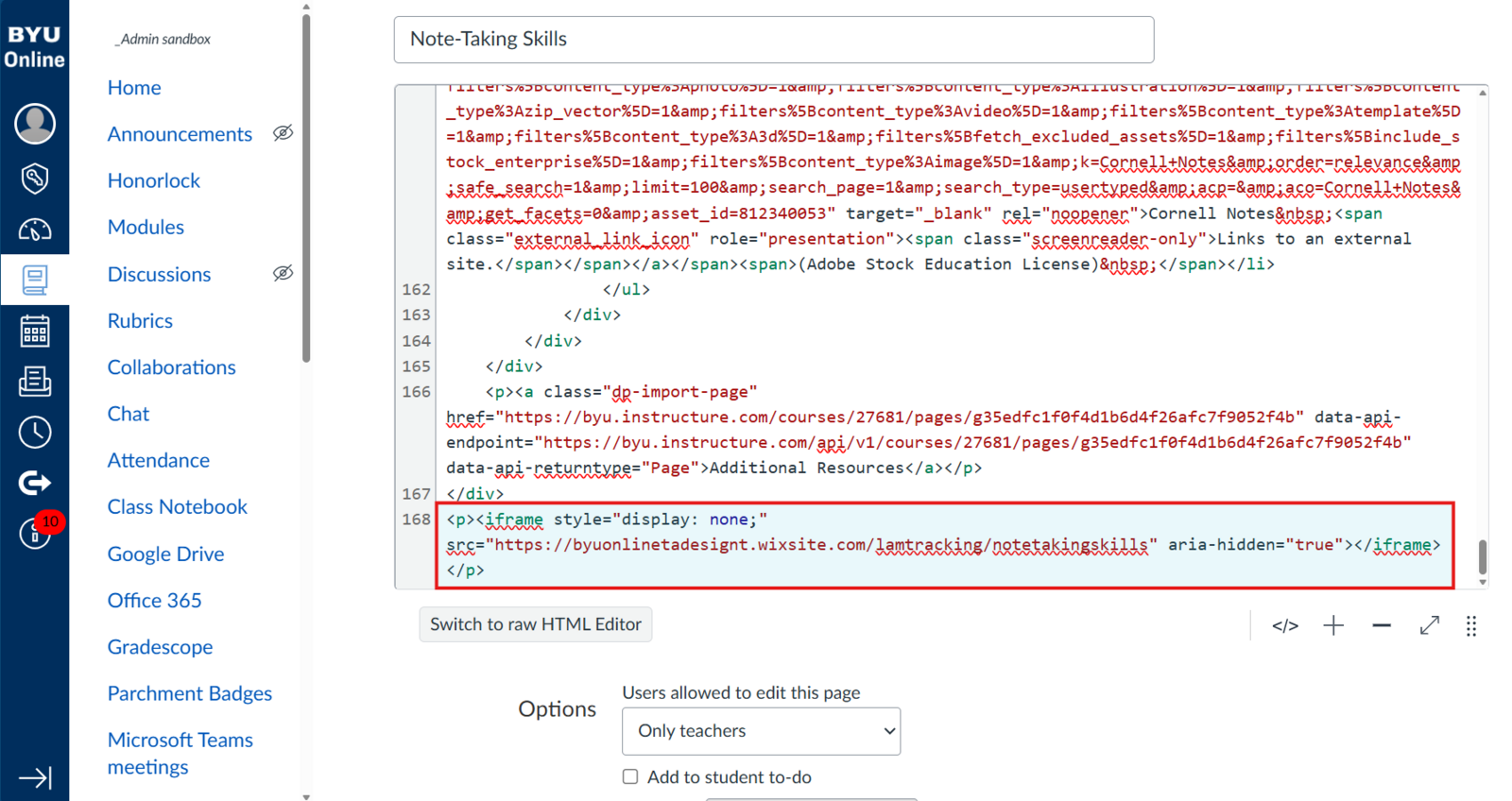
Task: Click the Commons arrow icon in global nav
Action: [35, 484]
